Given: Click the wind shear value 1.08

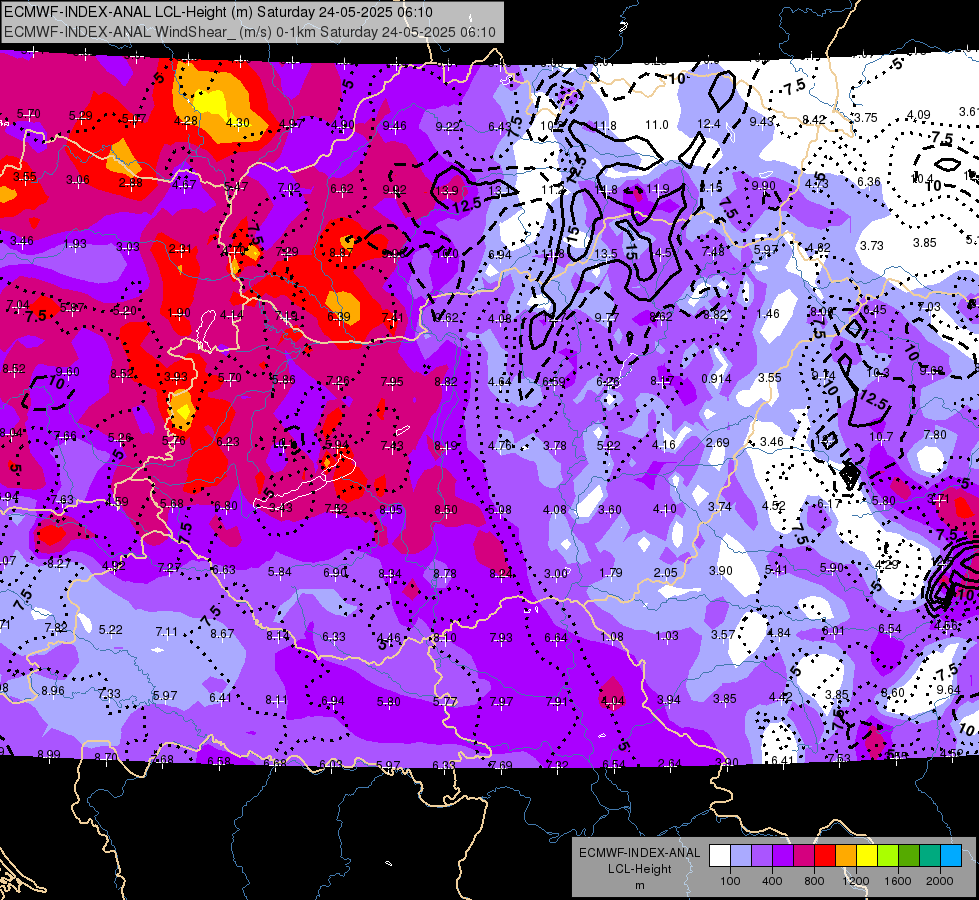Looking at the screenshot, I should pos(612,636).
